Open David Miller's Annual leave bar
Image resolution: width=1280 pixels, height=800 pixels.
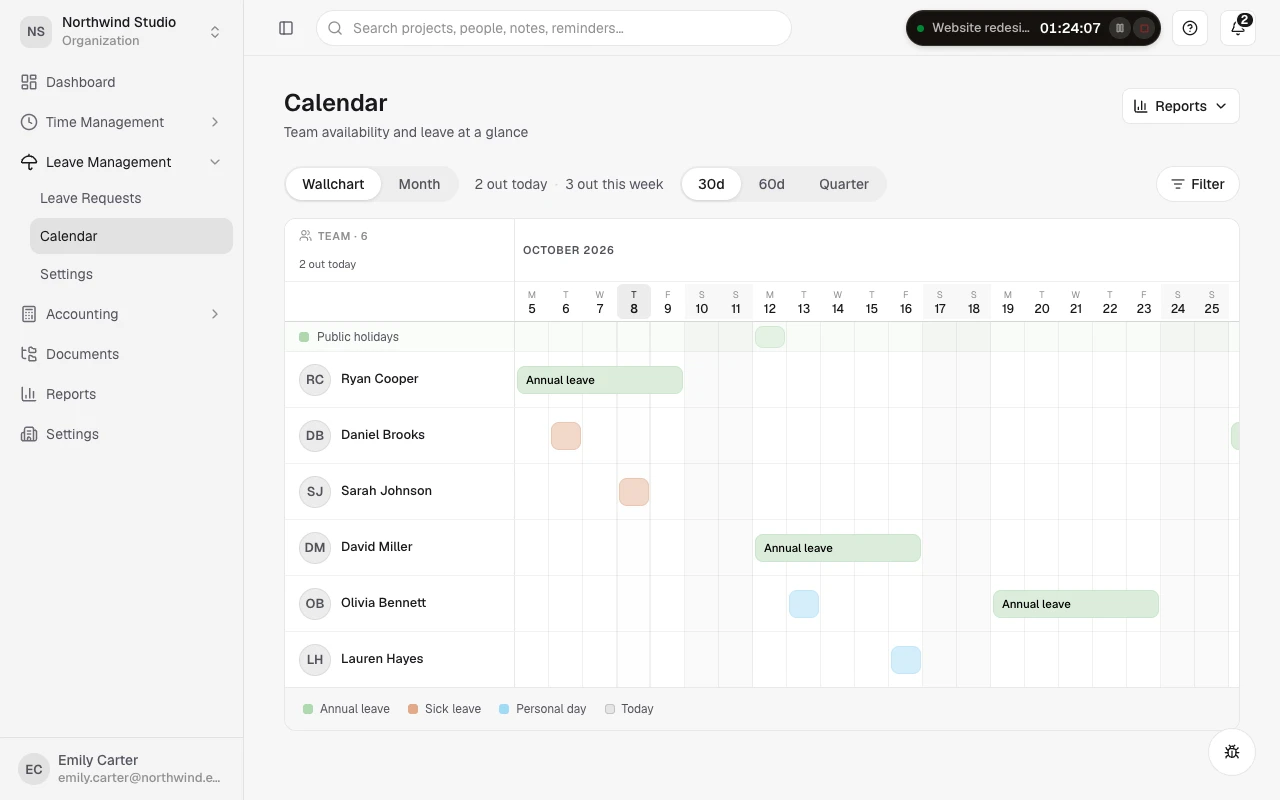[838, 548]
